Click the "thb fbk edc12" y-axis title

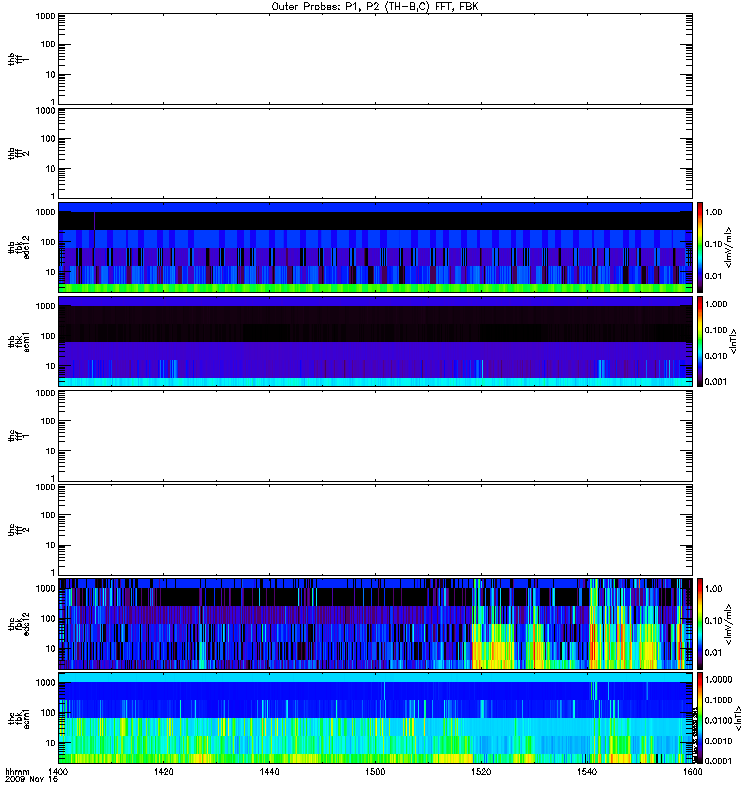click(18, 247)
